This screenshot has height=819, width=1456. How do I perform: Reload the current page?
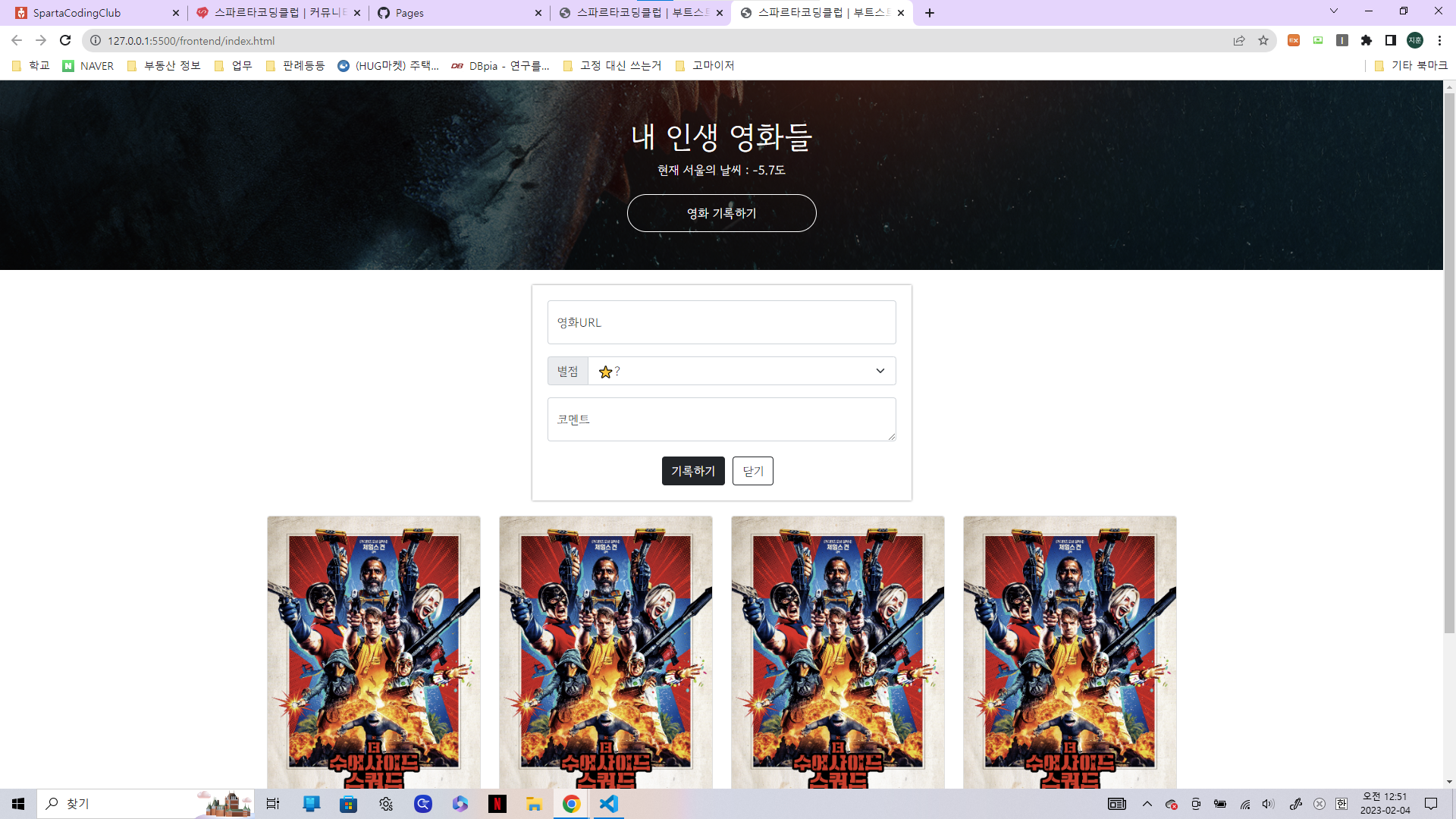(65, 40)
